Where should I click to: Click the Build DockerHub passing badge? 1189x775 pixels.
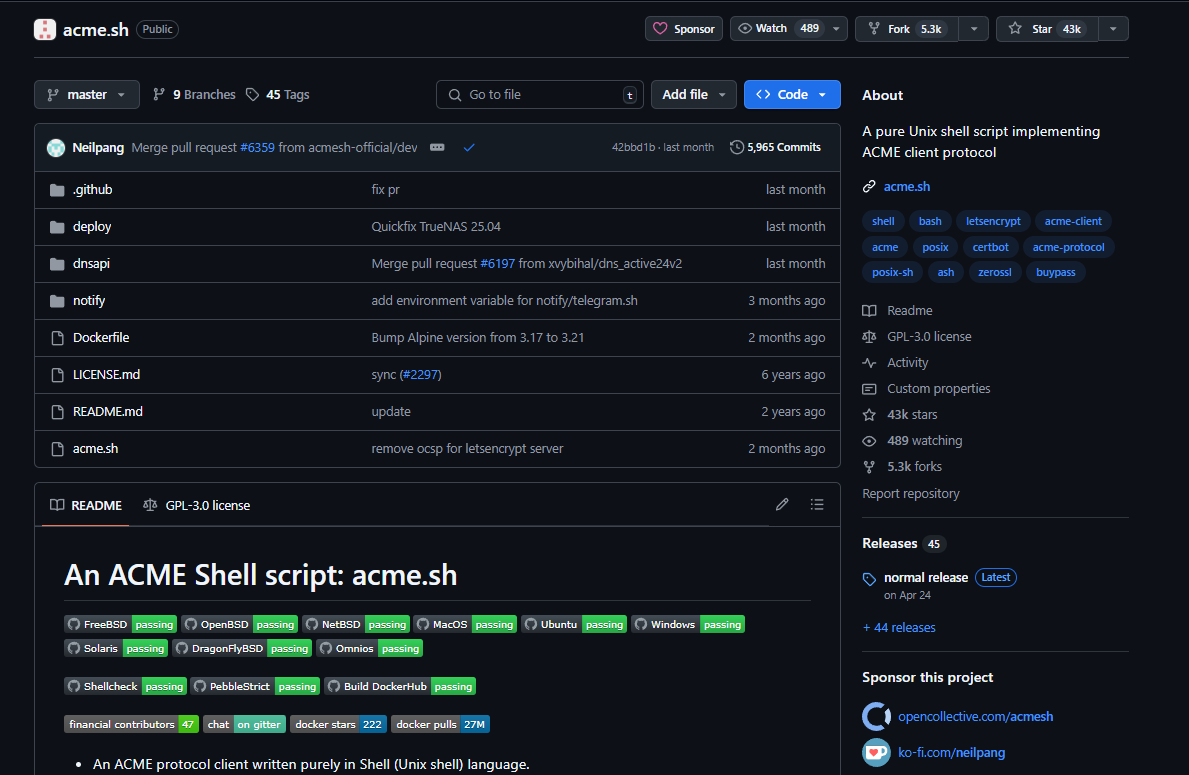400,686
